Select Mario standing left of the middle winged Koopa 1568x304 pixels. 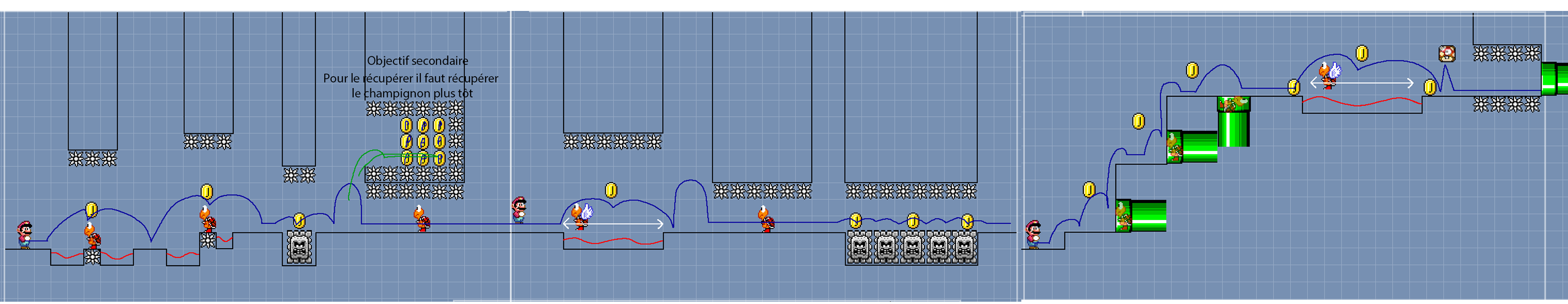tap(519, 211)
